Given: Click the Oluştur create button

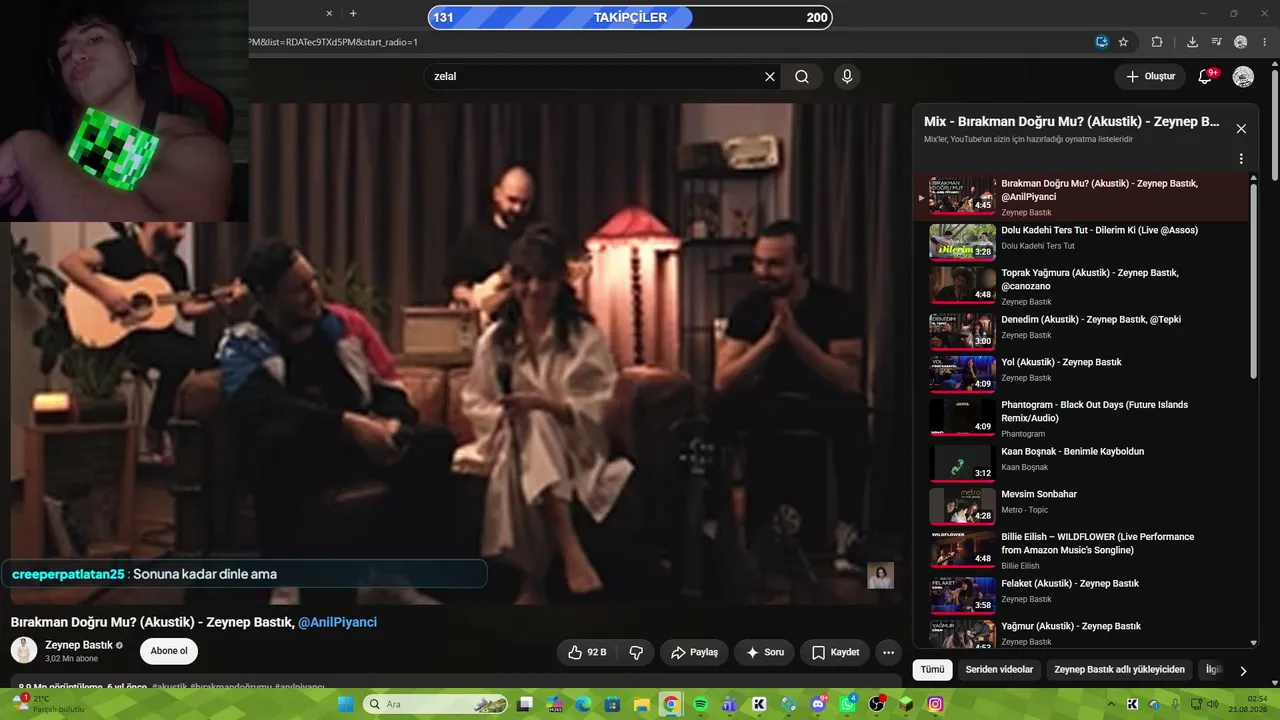Looking at the screenshot, I should [1150, 76].
